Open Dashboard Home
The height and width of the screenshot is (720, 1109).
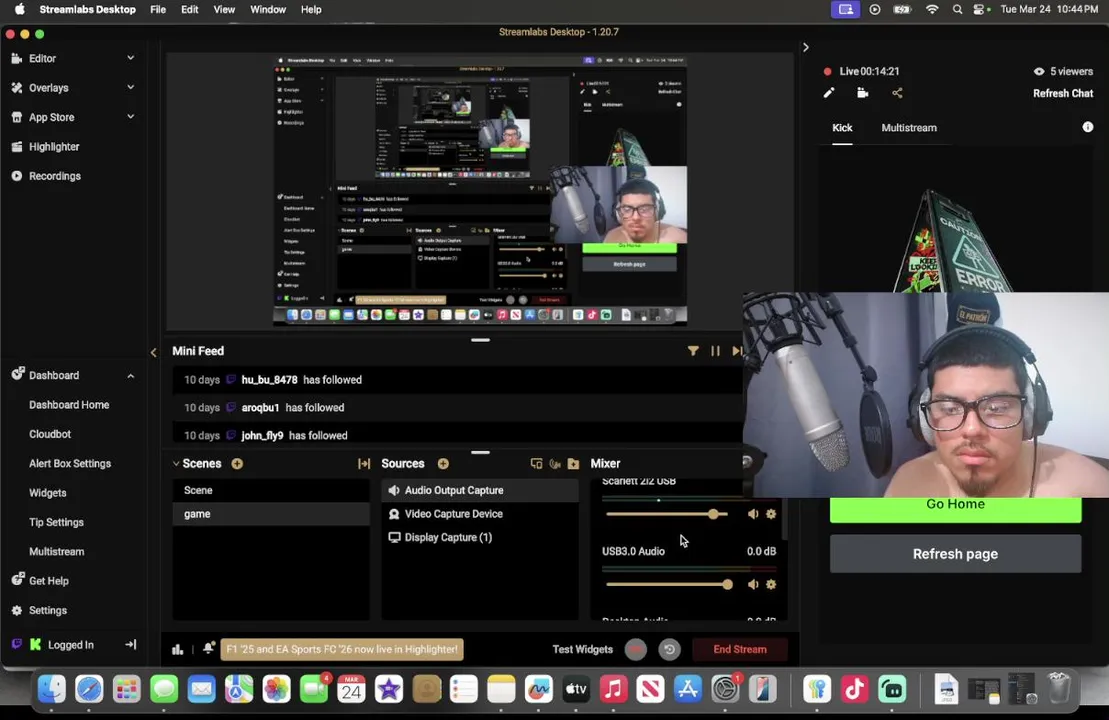click(x=69, y=405)
